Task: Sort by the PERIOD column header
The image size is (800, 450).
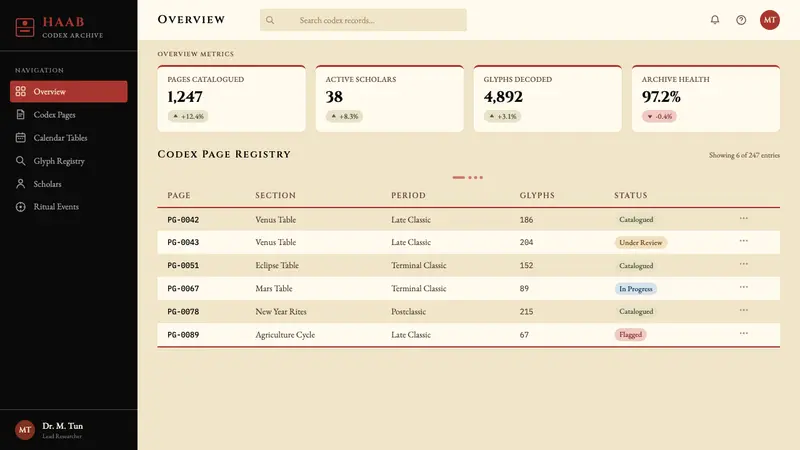Action: coord(408,195)
